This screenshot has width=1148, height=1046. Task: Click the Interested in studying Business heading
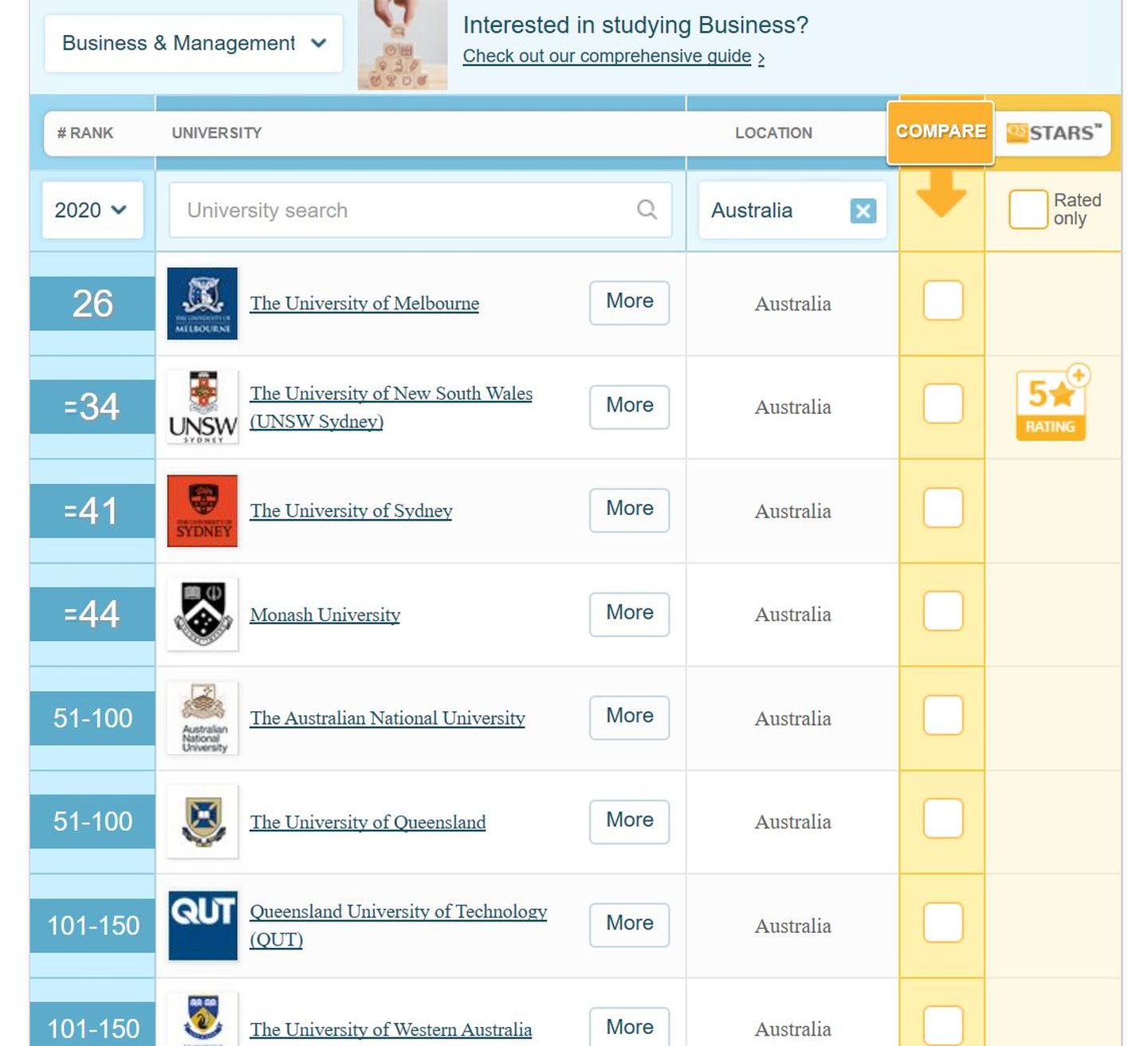click(635, 25)
